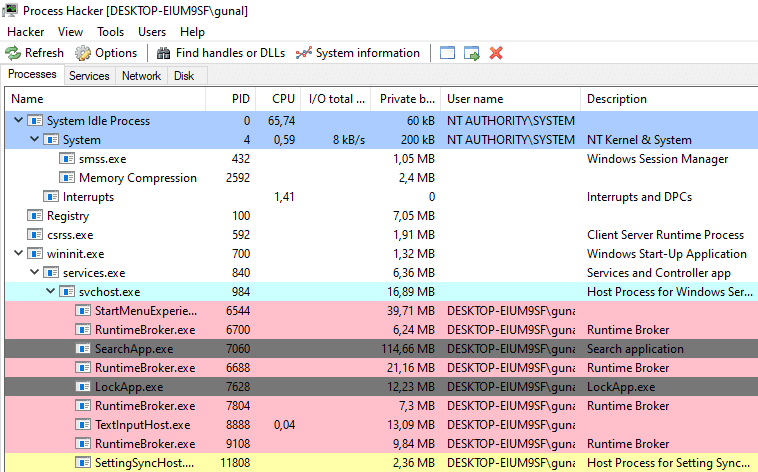Open System information graph icon
Viewport: 758px width, 472px height.
(x=304, y=53)
